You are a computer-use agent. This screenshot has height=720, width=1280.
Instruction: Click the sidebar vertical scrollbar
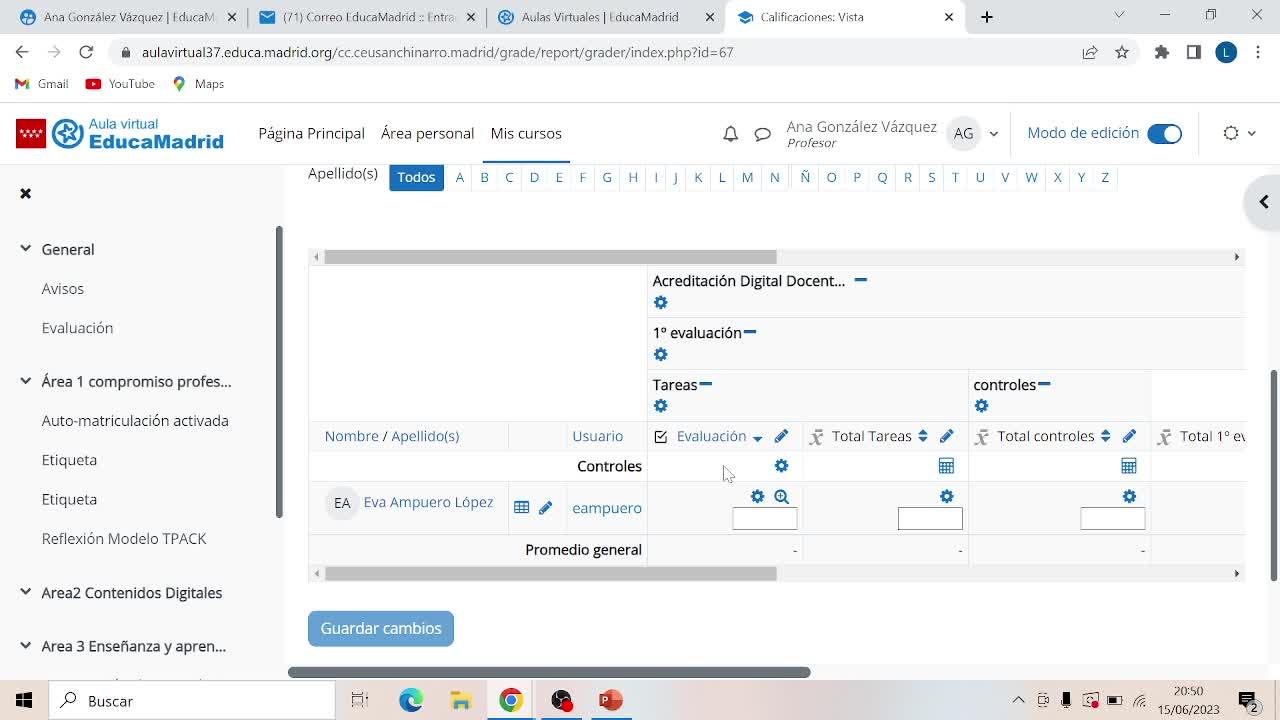pos(279,372)
